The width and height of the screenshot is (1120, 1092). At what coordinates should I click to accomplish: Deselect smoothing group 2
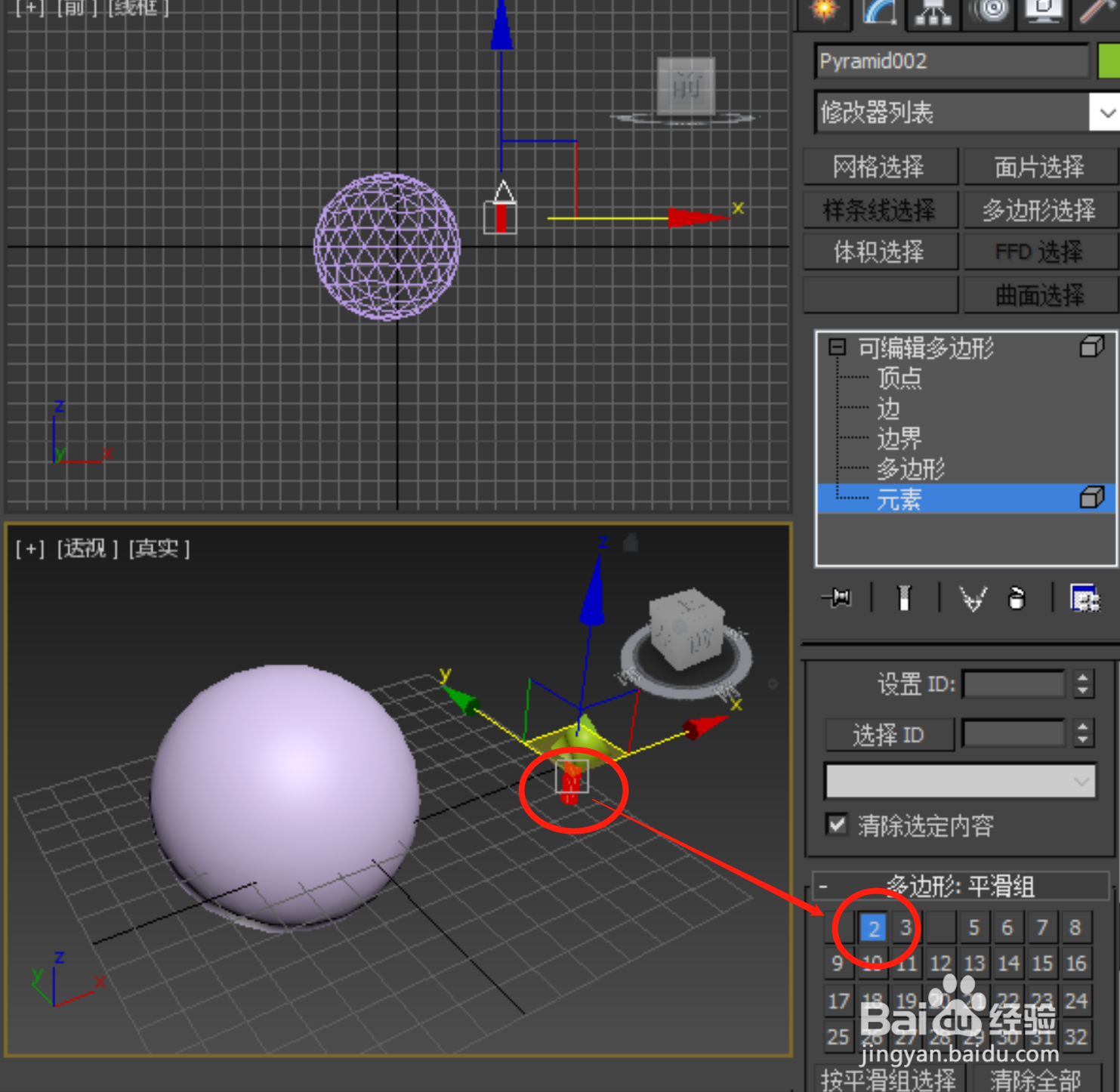coord(873,928)
